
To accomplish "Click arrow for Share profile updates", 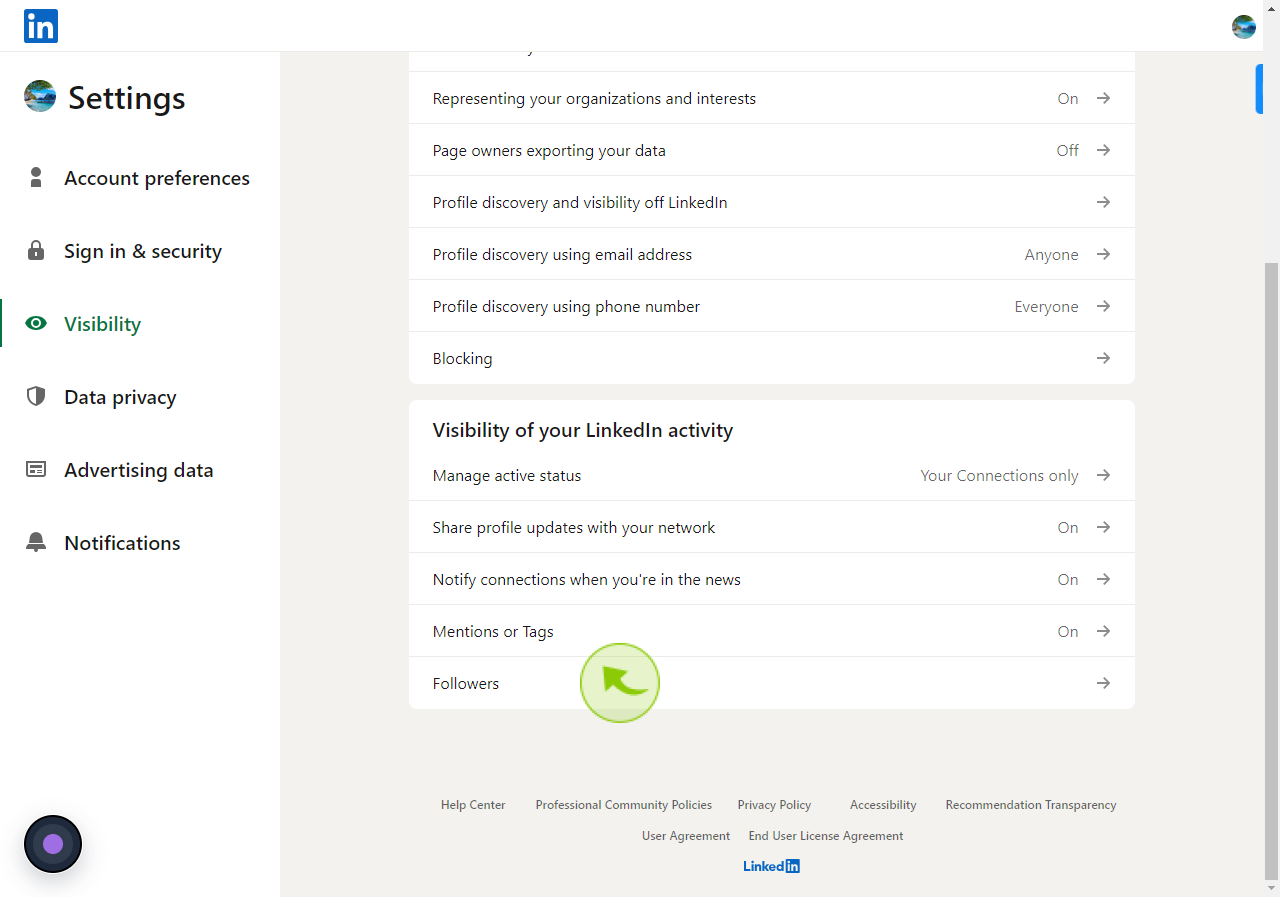I will coord(1103,527).
